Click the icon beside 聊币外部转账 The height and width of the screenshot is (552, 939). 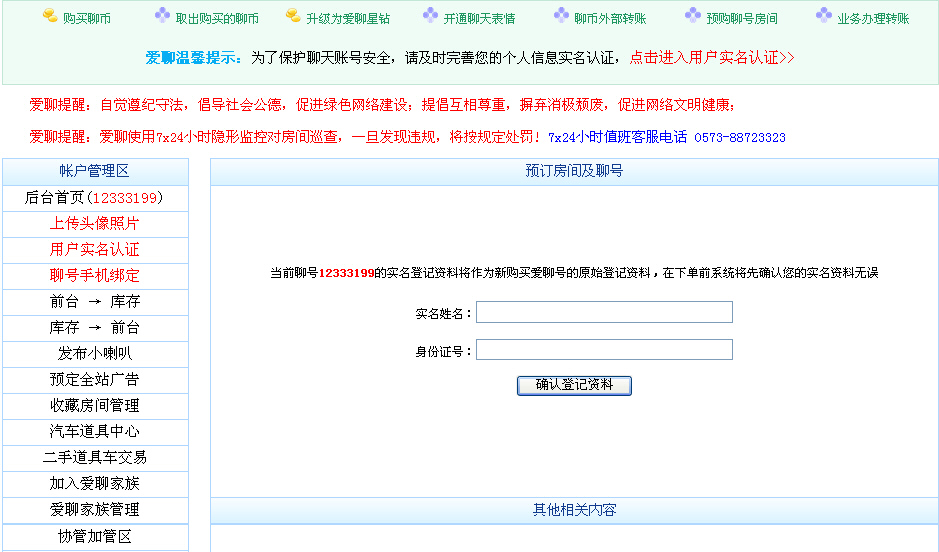point(561,16)
